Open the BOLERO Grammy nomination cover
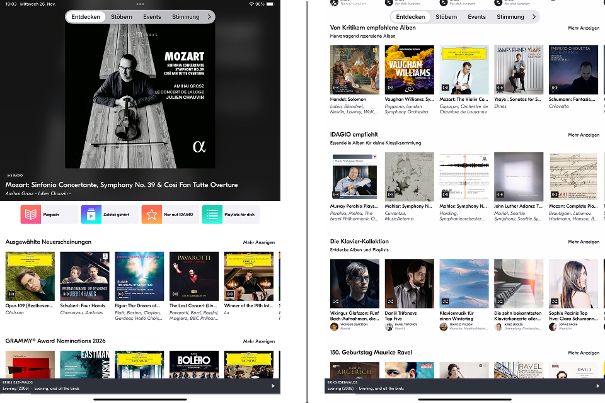Viewport: 605px width, 403px height. click(194, 364)
